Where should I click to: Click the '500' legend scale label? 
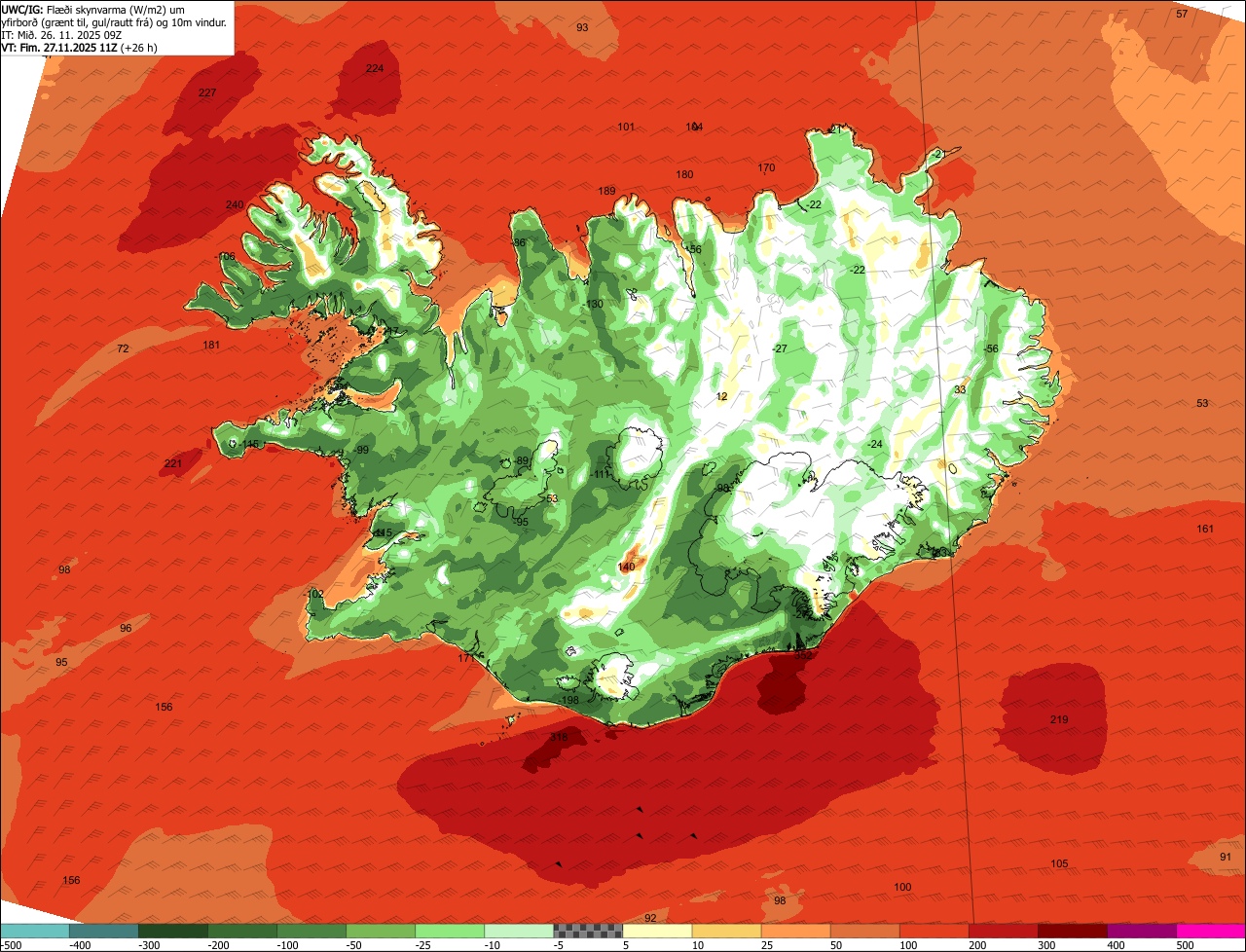click(x=1185, y=945)
